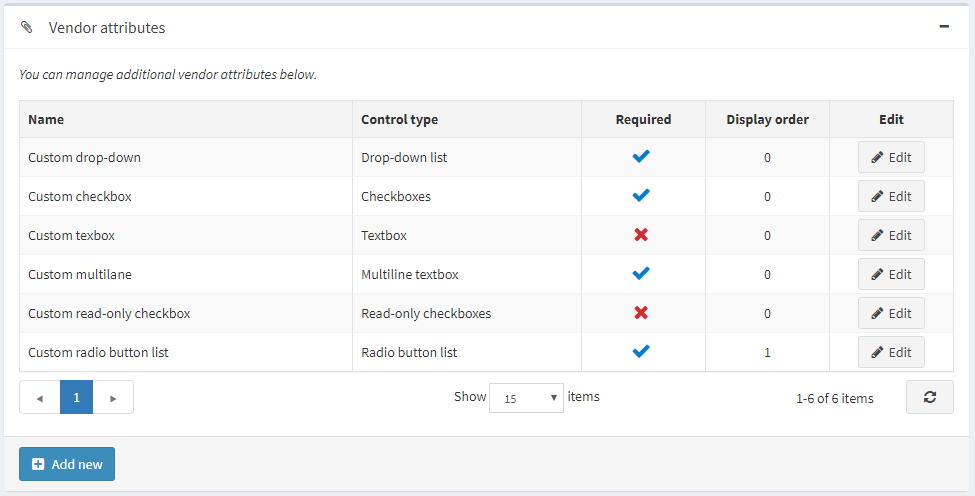
Task: Edit the Custom radio button list attribute
Action: pos(891,353)
